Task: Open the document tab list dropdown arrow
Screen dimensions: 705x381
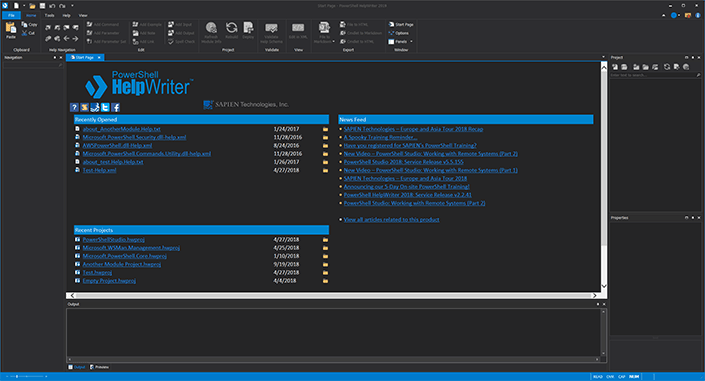Action: pyautogui.click(x=603, y=57)
